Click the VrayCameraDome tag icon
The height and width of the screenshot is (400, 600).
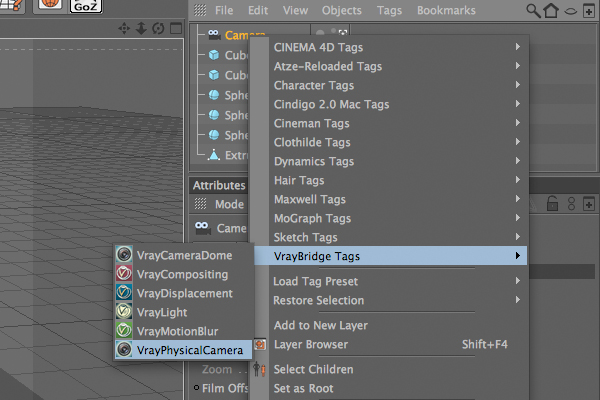click(x=124, y=254)
